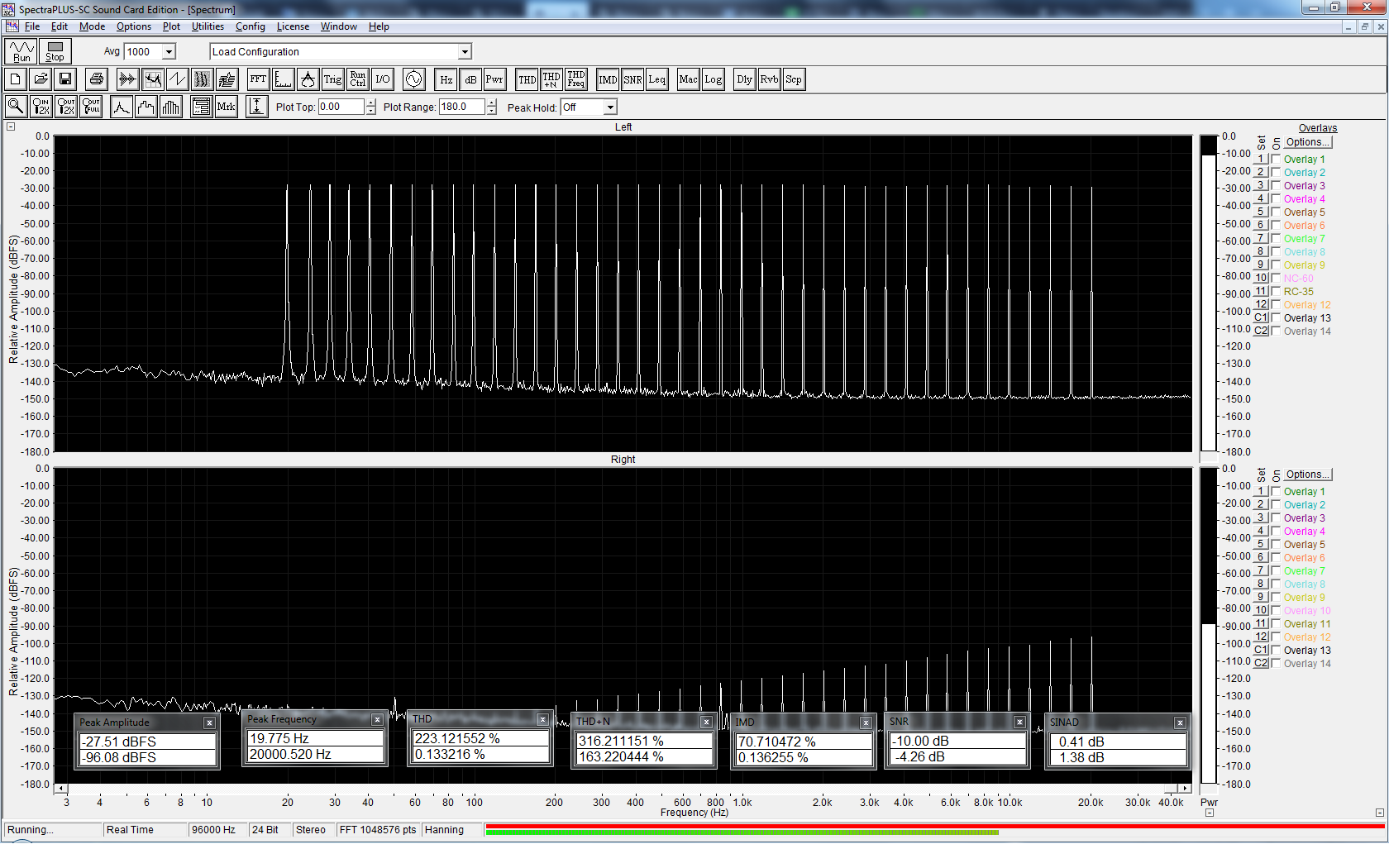
Task: Open the Peak Hold dropdown
Action: point(610,107)
